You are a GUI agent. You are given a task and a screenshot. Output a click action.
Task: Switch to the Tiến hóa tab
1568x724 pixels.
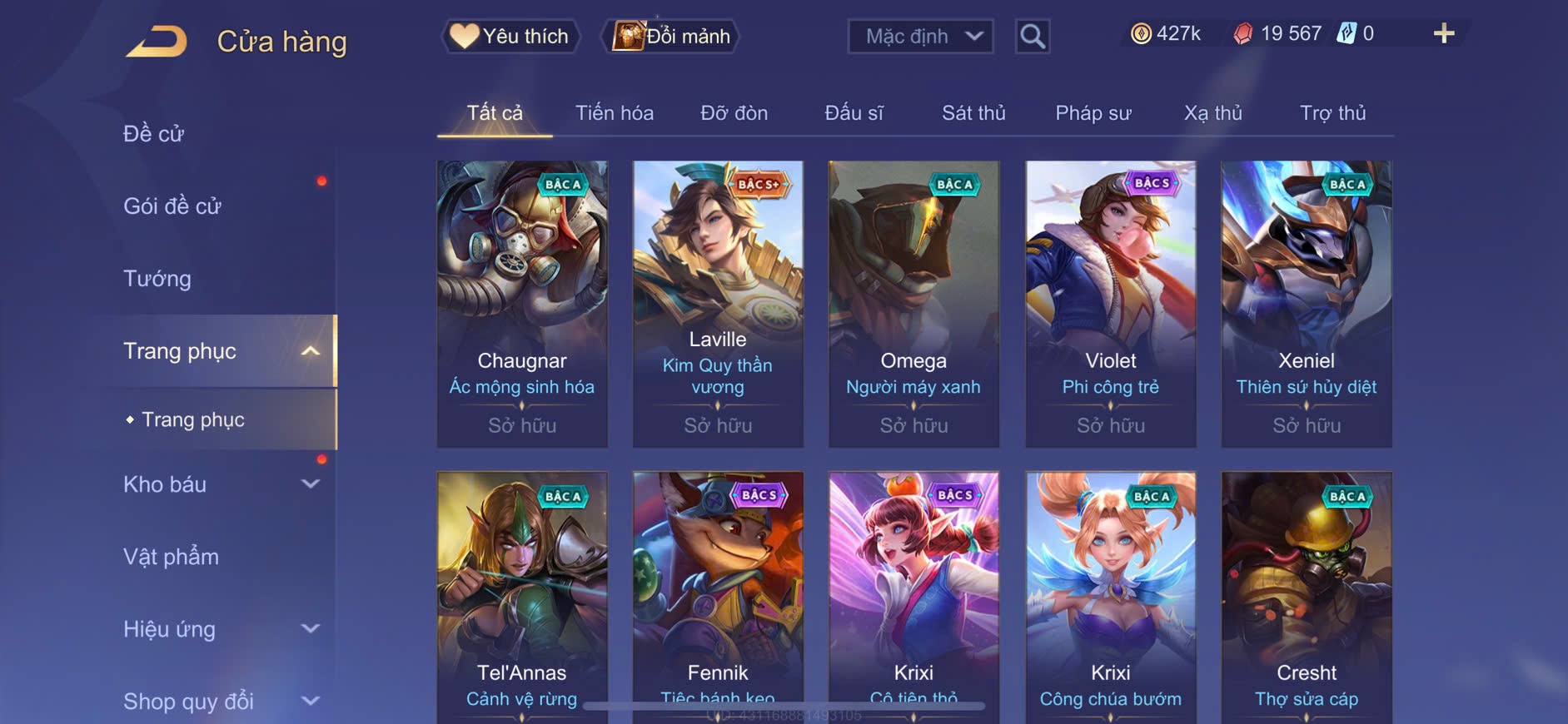pyautogui.click(x=615, y=112)
